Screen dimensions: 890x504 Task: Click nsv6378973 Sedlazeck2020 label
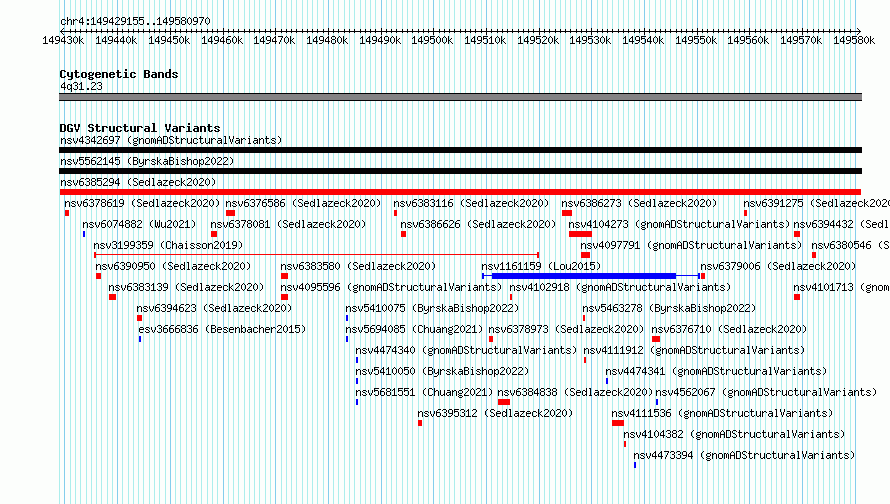[566, 329]
